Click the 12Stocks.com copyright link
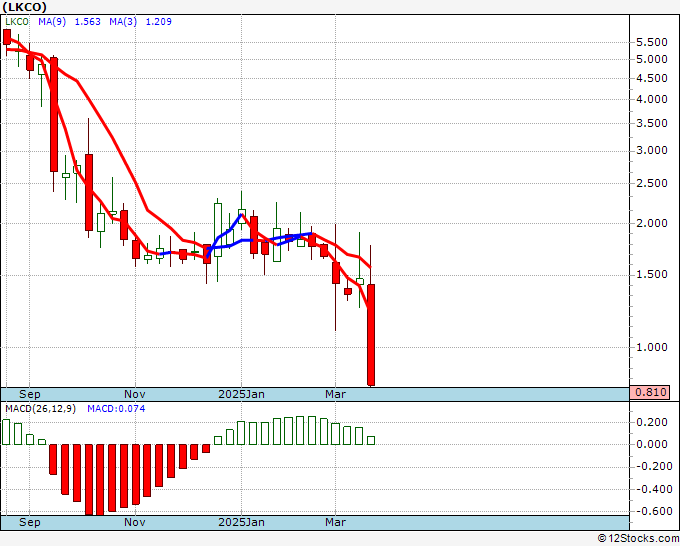The width and height of the screenshot is (680, 546). click(x=639, y=539)
